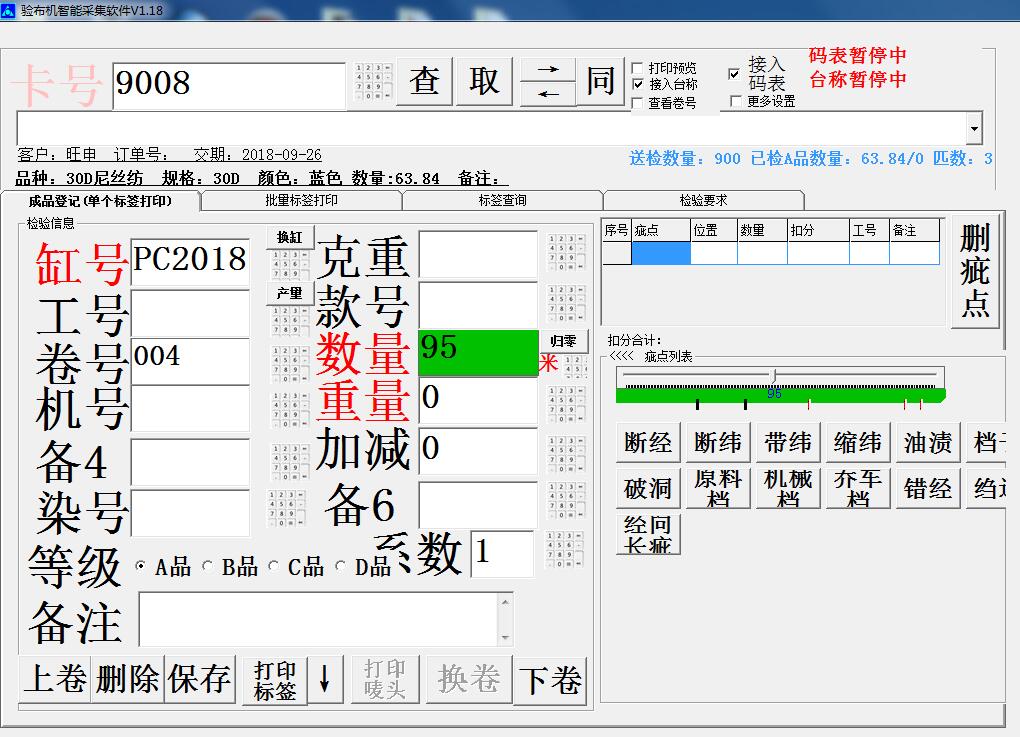Click the down arrow next to 打印标签
The width and height of the screenshot is (1020, 737).
tap(325, 680)
